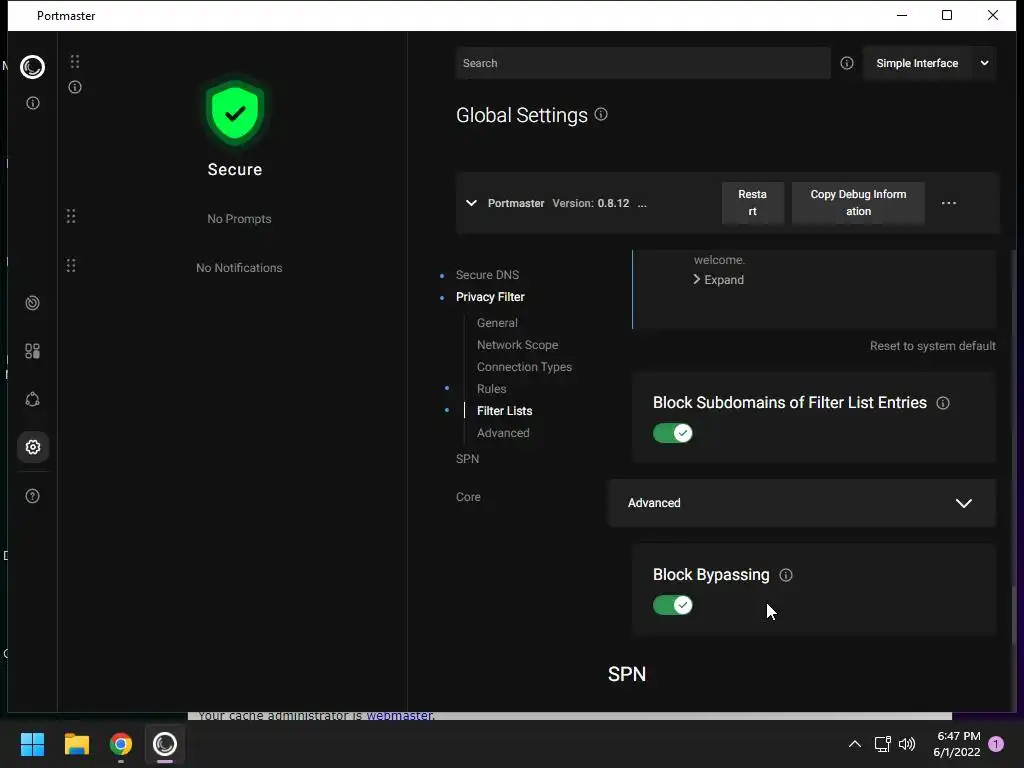Viewport: 1024px width, 768px height.
Task: Collapse the Portmaster version chevron
Action: pos(472,203)
